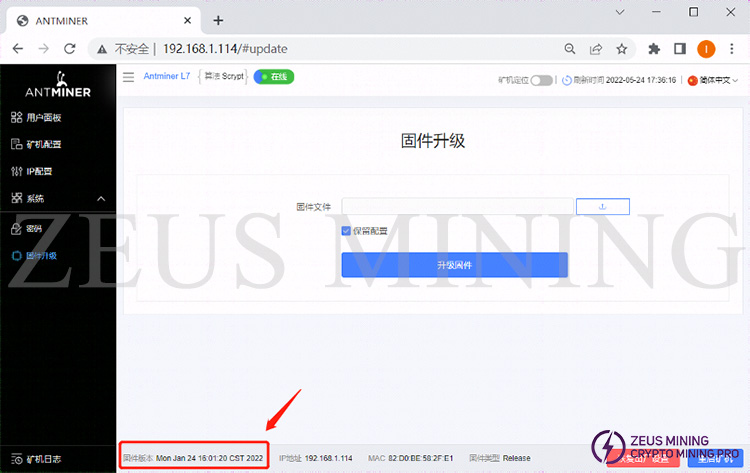This screenshot has height=473, width=750.
Task: Open the browser extensions puzzle icon
Action: (654, 49)
